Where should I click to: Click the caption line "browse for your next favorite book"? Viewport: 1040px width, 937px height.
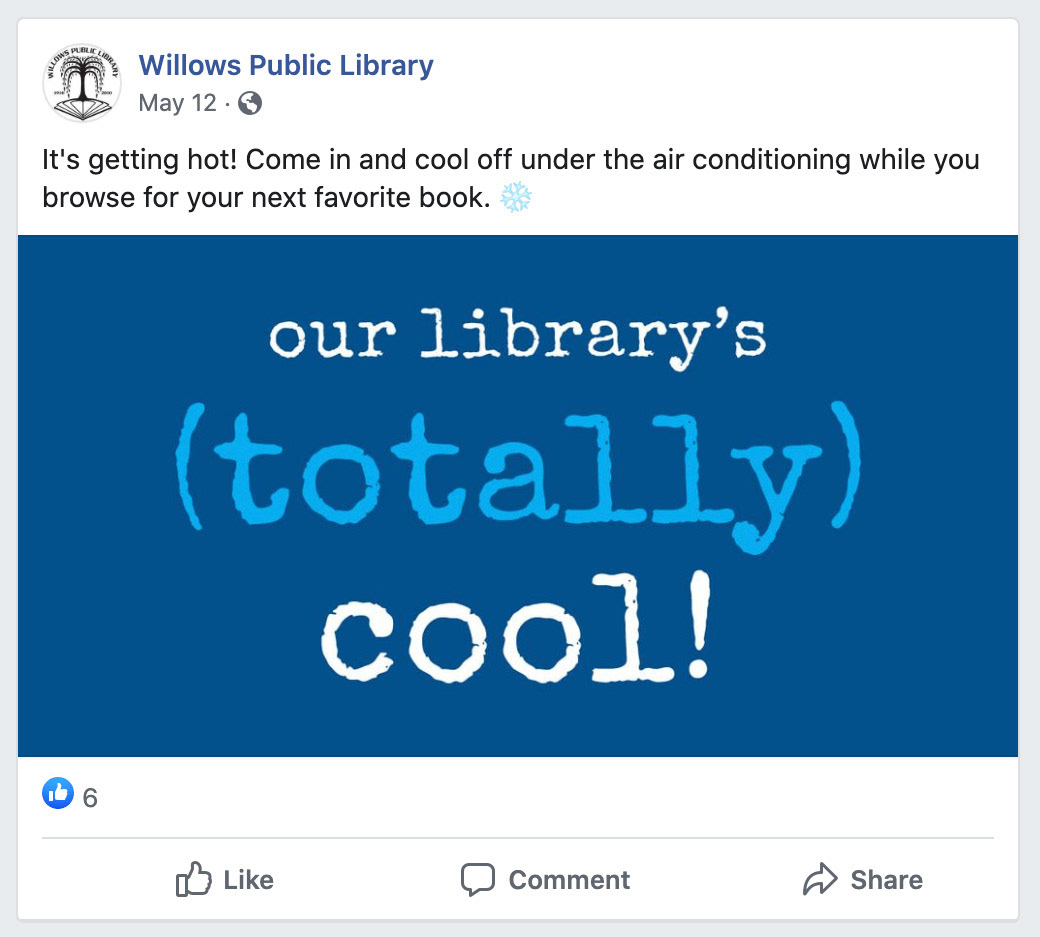[266, 198]
